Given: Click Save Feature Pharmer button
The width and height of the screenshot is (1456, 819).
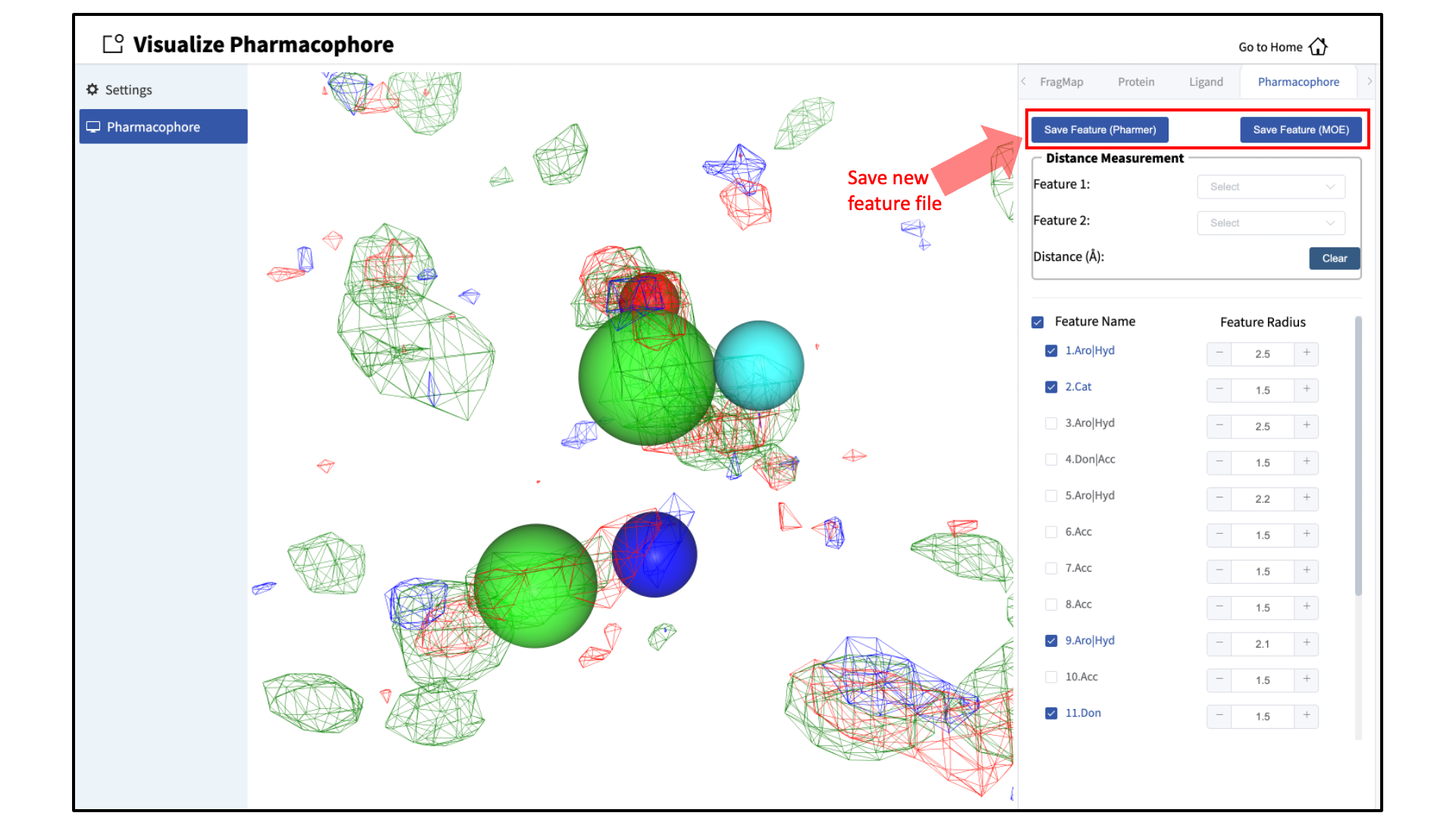Looking at the screenshot, I should click(1099, 128).
